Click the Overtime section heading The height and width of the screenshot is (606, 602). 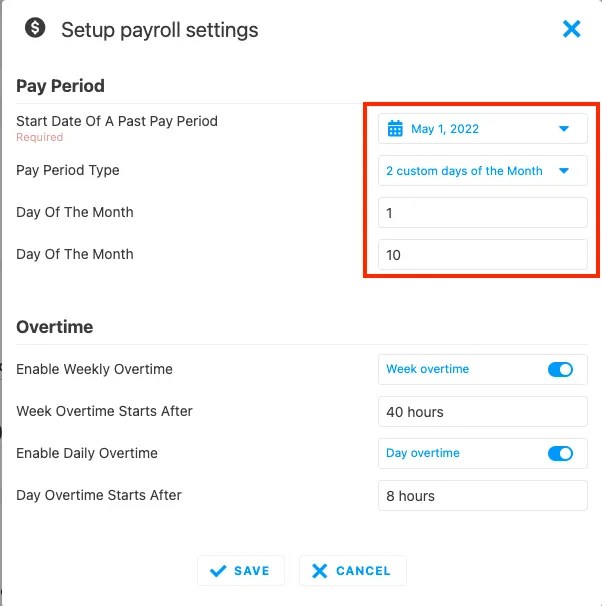(x=55, y=327)
